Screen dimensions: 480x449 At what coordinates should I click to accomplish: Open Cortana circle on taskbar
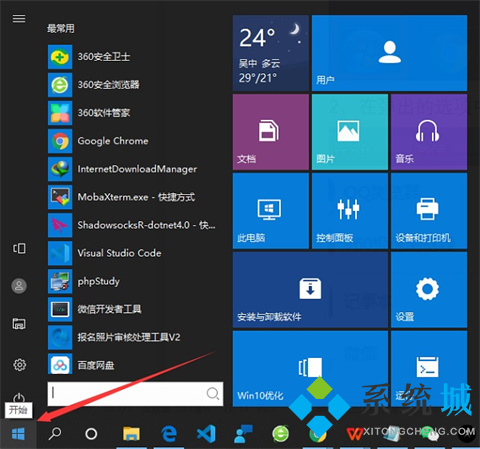pyautogui.click(x=91, y=434)
